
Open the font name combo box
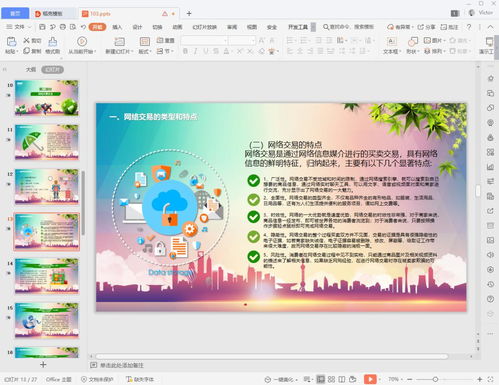tap(204, 41)
